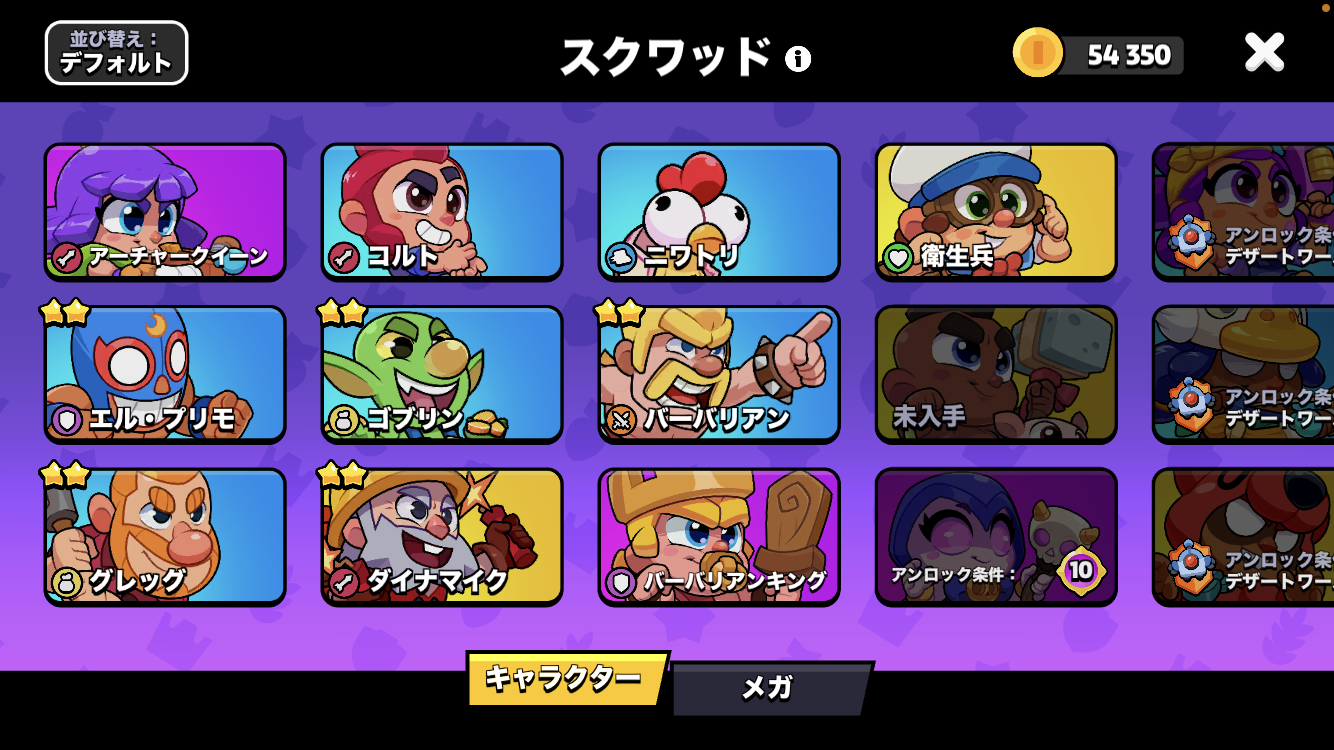This screenshot has height=750, width=1334.
Task: Click the level 10 unlock badge
Action: (x=1080, y=572)
